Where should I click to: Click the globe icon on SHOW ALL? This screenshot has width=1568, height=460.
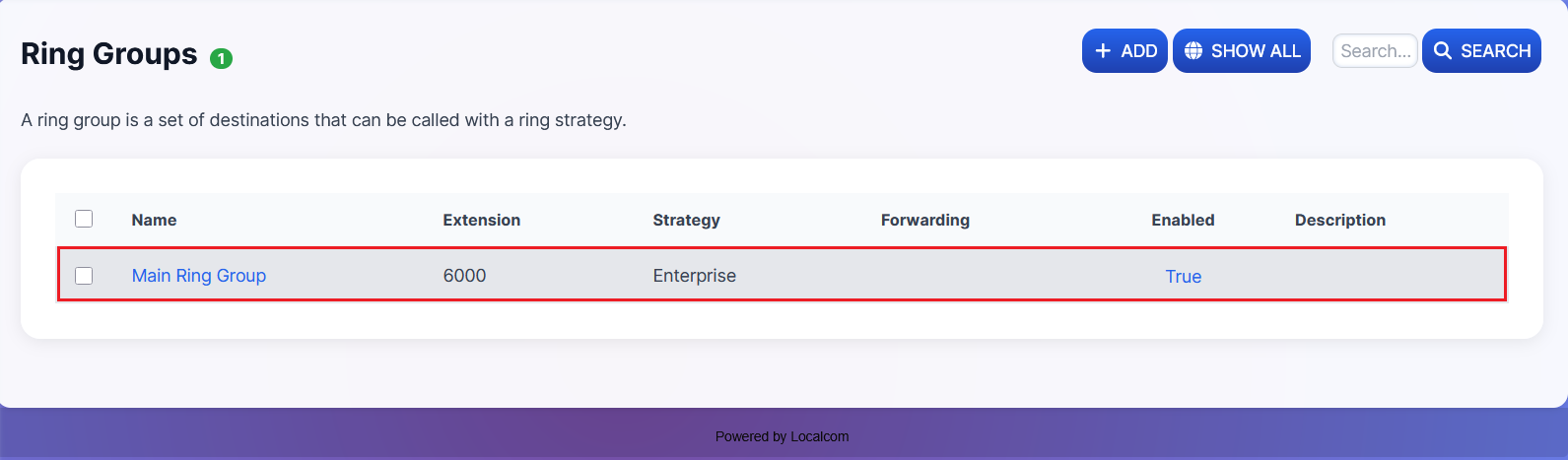[x=1193, y=51]
